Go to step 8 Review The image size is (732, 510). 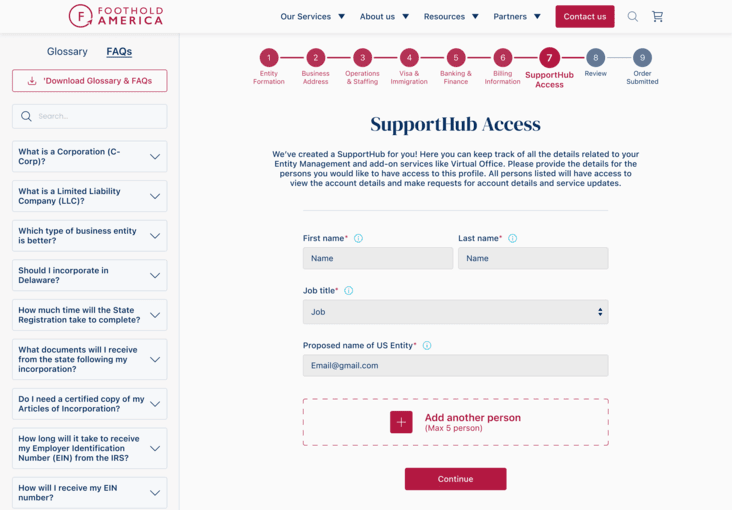[x=595, y=58]
